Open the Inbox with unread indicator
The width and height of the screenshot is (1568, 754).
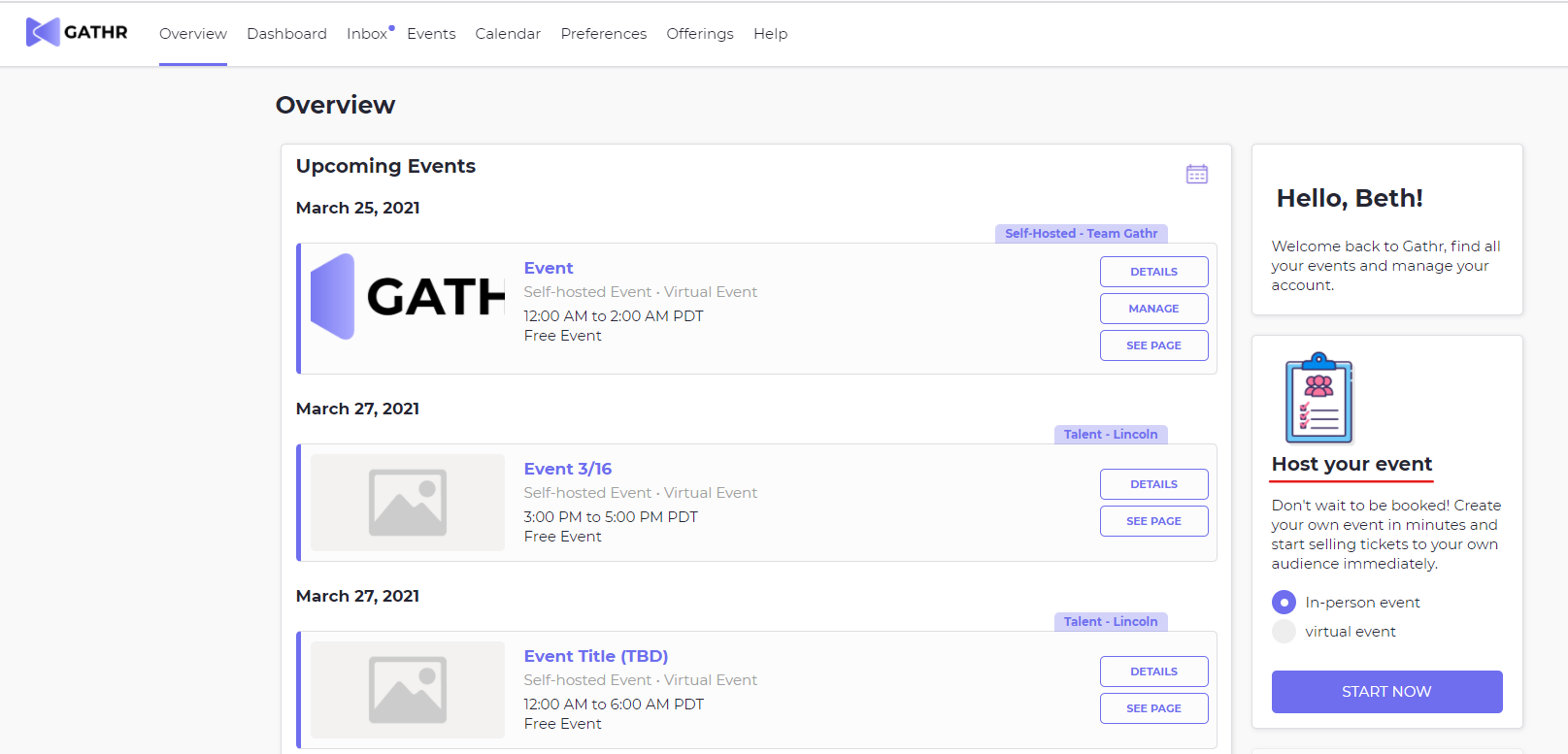pos(368,33)
